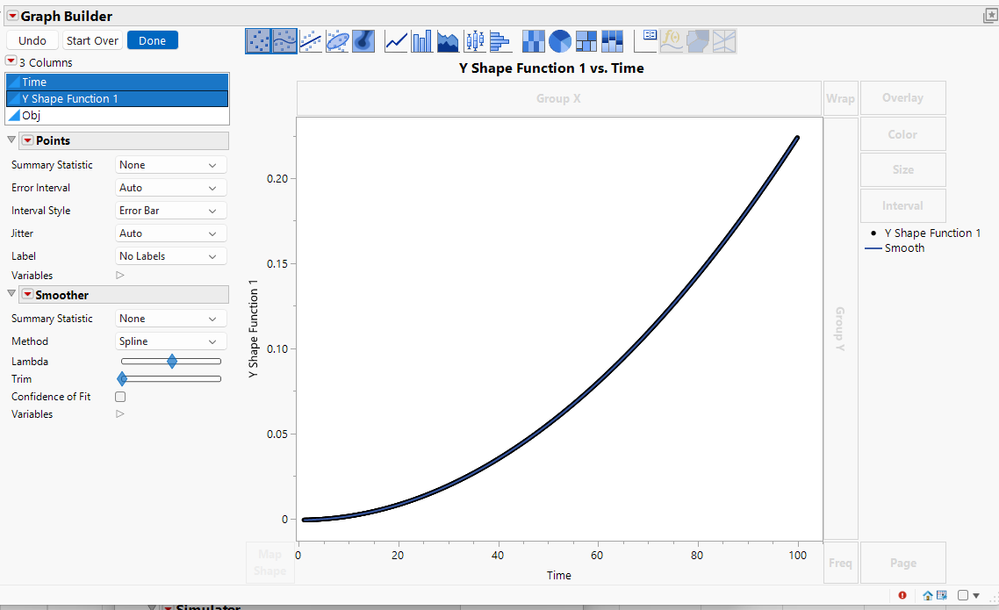Open the Smoother red triangle menu
Viewport: 999px width, 610px height.
[x=27, y=294]
